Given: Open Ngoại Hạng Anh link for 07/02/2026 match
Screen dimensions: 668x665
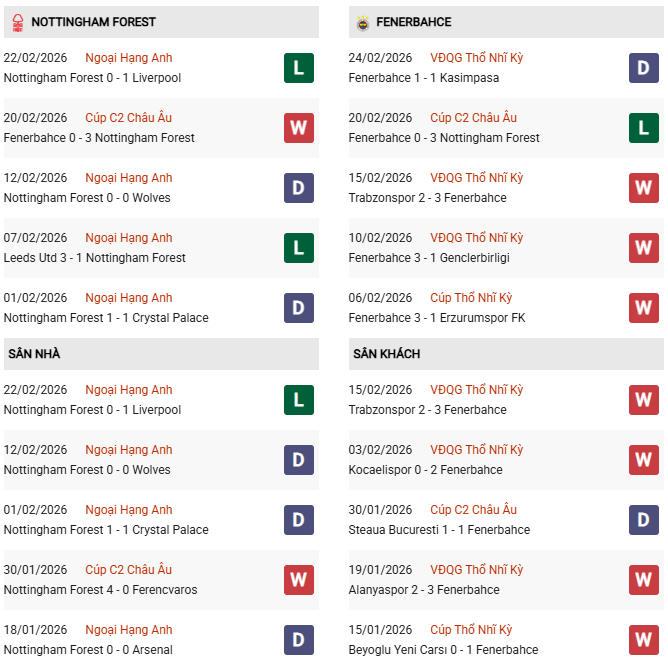Looking at the screenshot, I should point(128,238).
